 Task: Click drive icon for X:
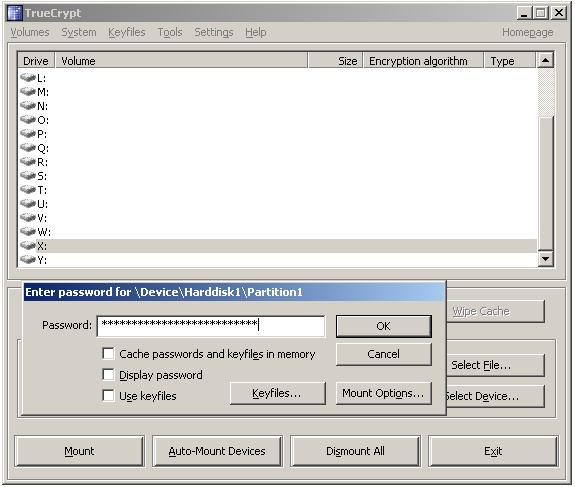point(28,245)
